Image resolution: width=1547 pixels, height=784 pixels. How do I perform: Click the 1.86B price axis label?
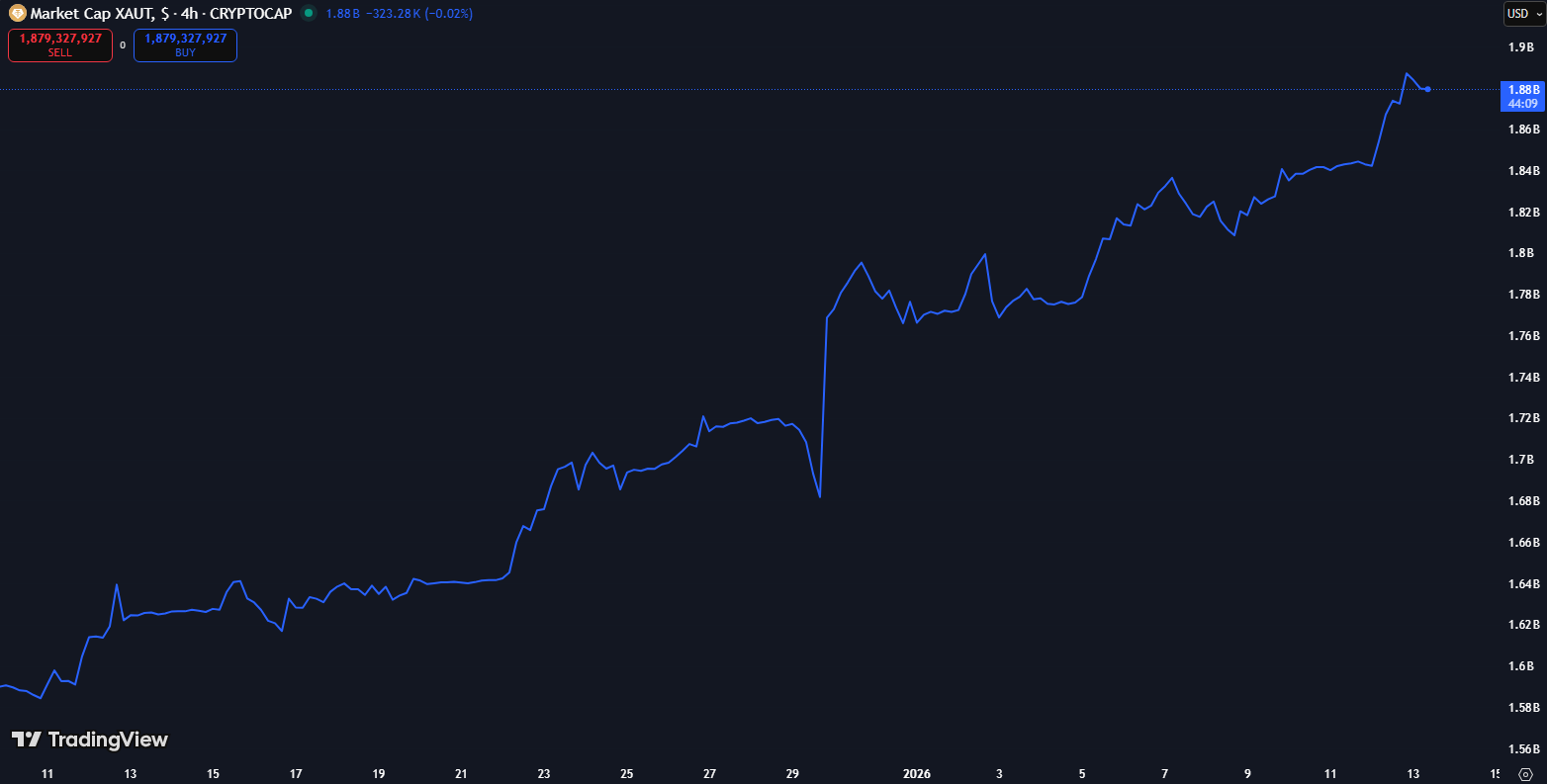click(x=1523, y=130)
